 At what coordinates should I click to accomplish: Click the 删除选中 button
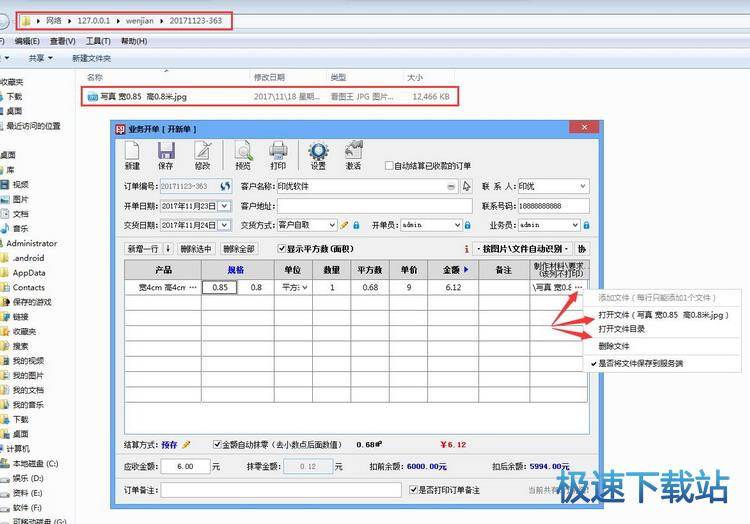coord(196,249)
